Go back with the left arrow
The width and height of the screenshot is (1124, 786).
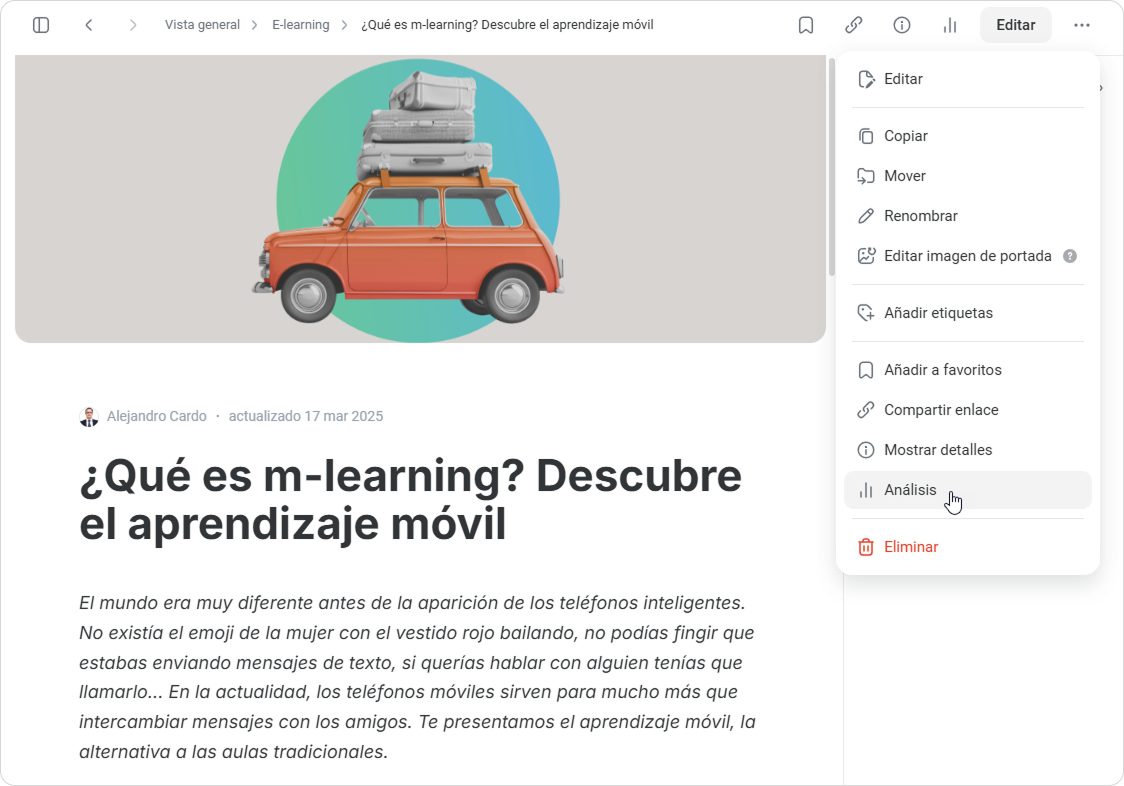89,25
